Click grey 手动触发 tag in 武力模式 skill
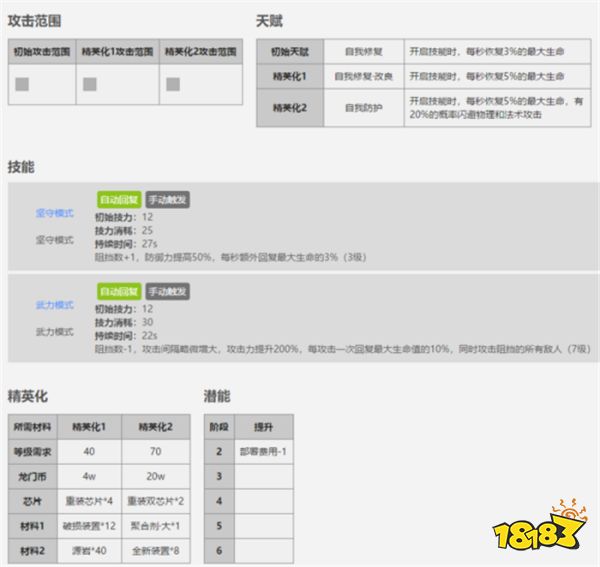This screenshot has height=567, width=600. click(x=167, y=291)
